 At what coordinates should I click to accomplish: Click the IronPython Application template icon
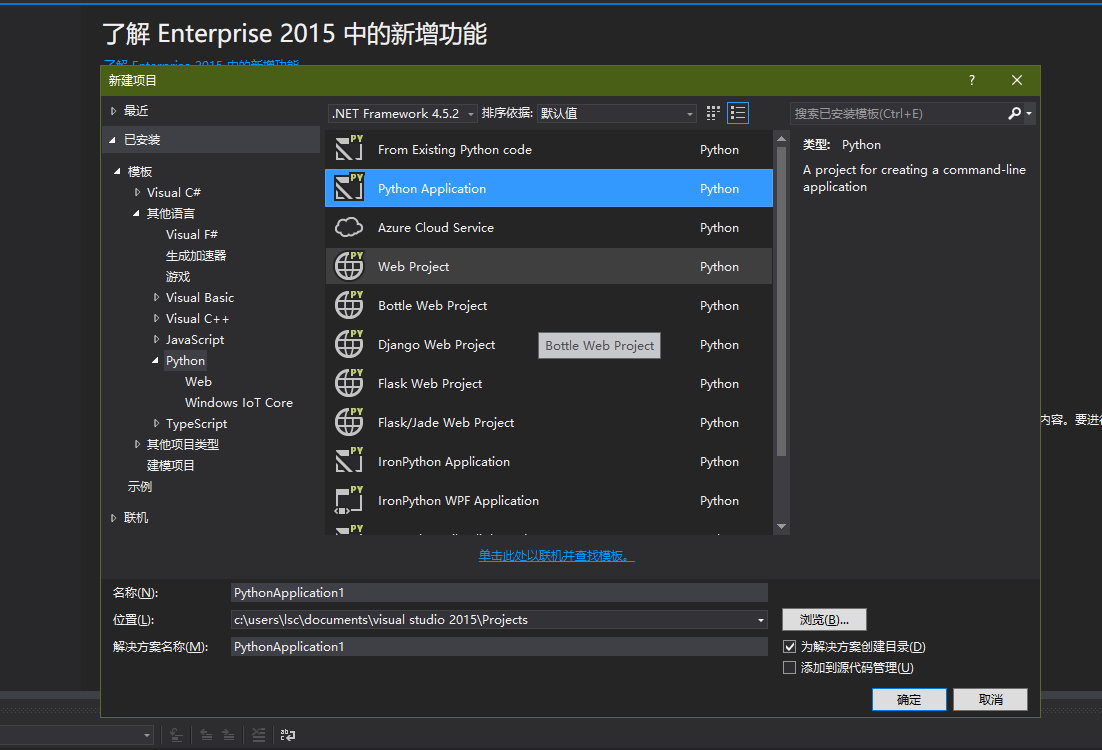point(349,461)
